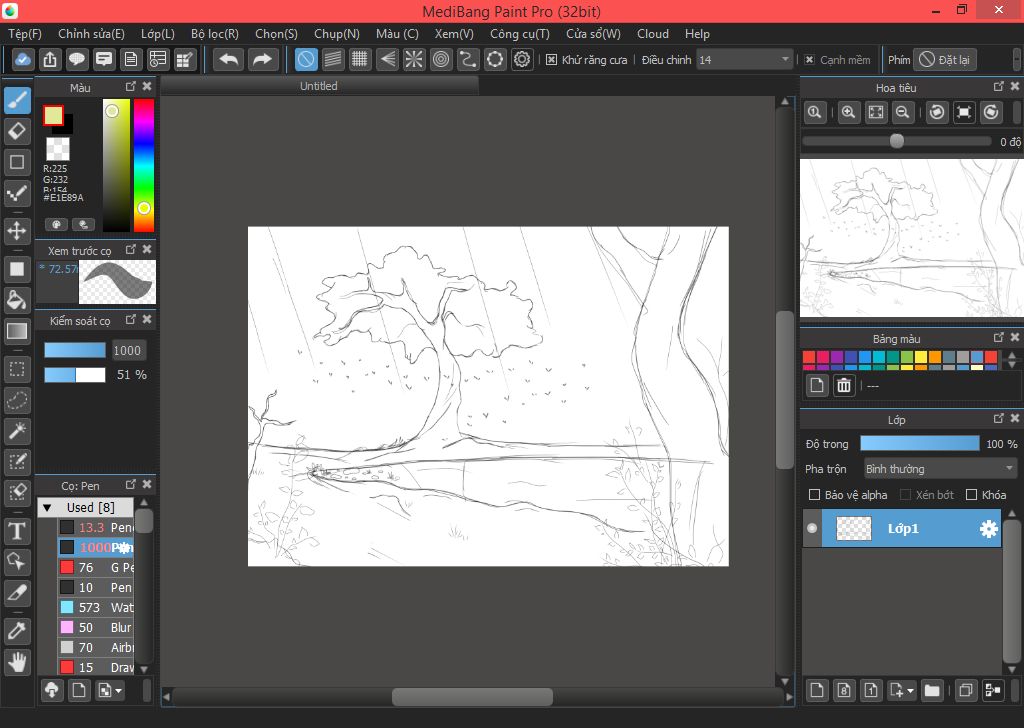This screenshot has height=728, width=1024.
Task: Enable the Bảo vệ alpha checkbox
Action: tap(814, 495)
